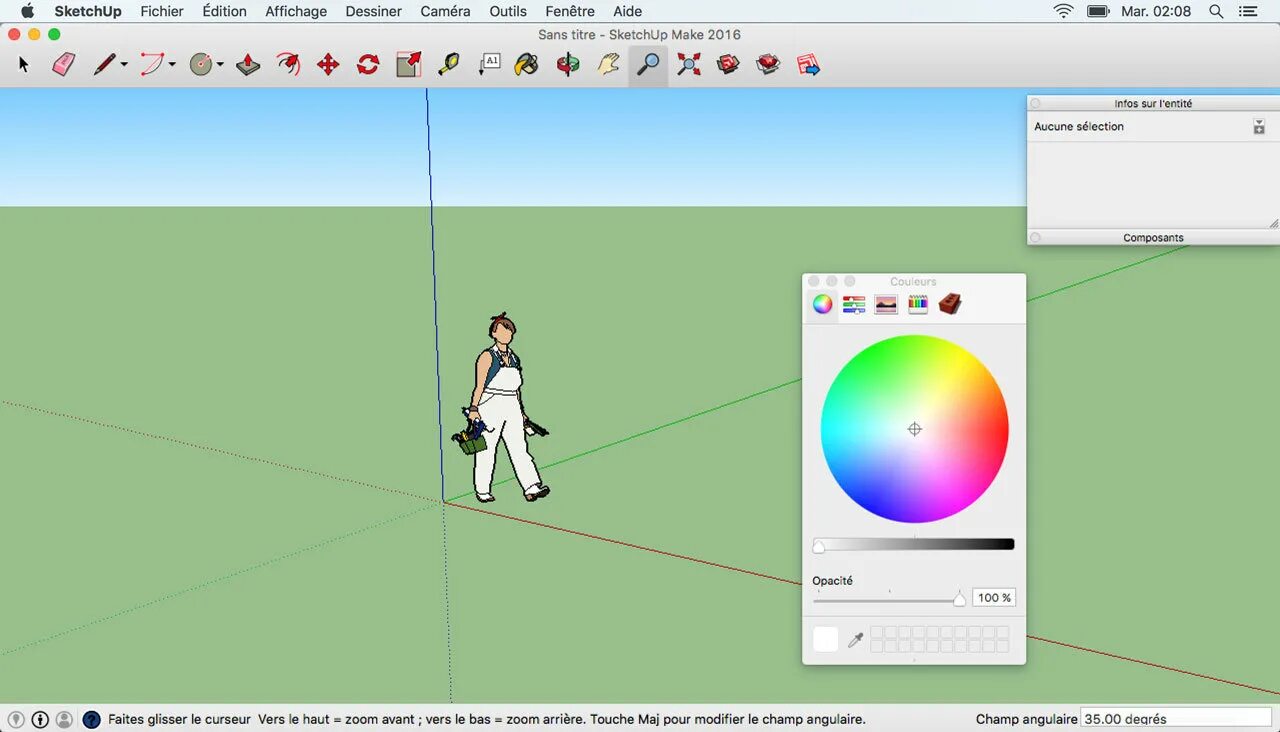Open the Aide menu
Image resolution: width=1280 pixels, height=732 pixels.
(628, 11)
